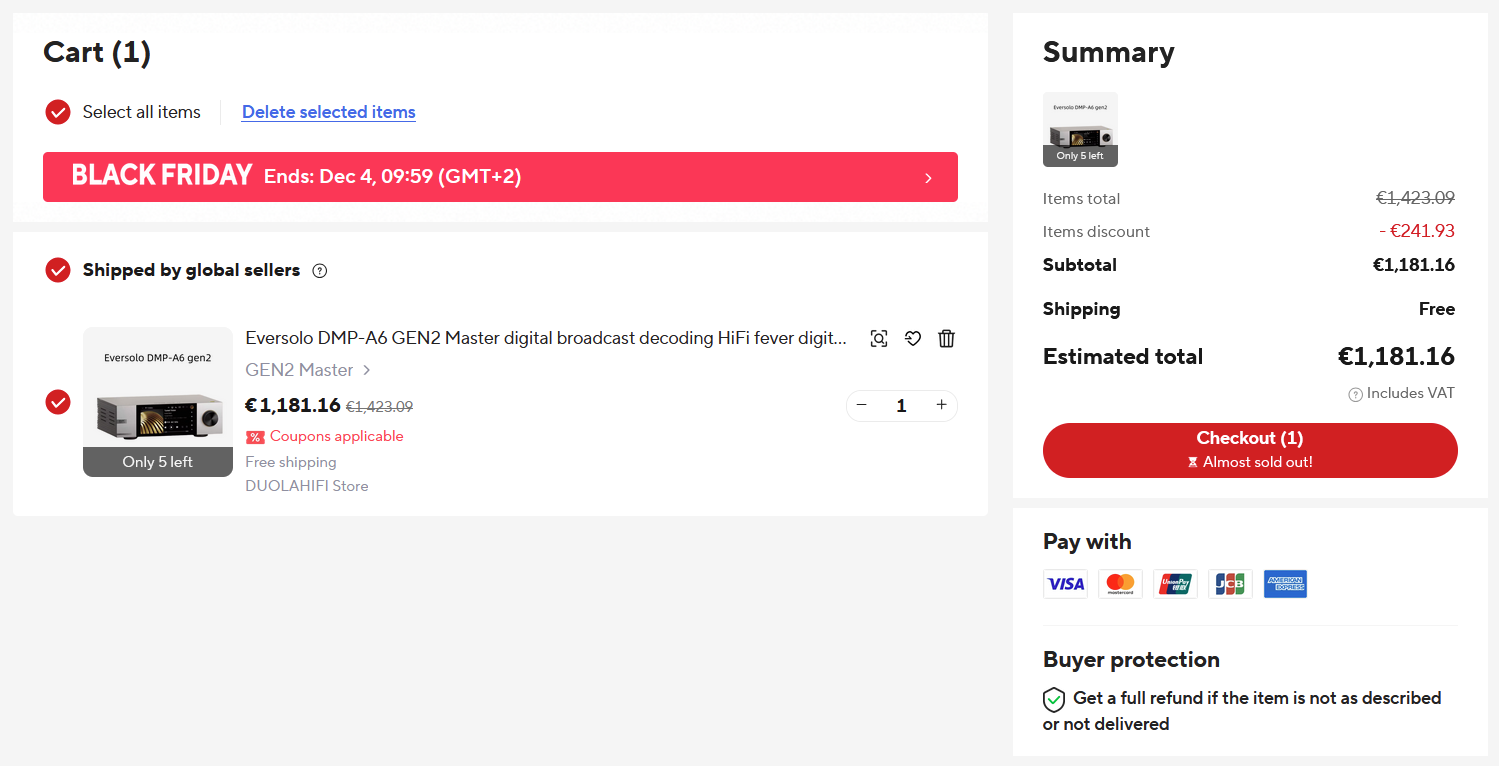Expand the Black Friday banner arrow
The image size is (1499, 766).
pos(928,178)
